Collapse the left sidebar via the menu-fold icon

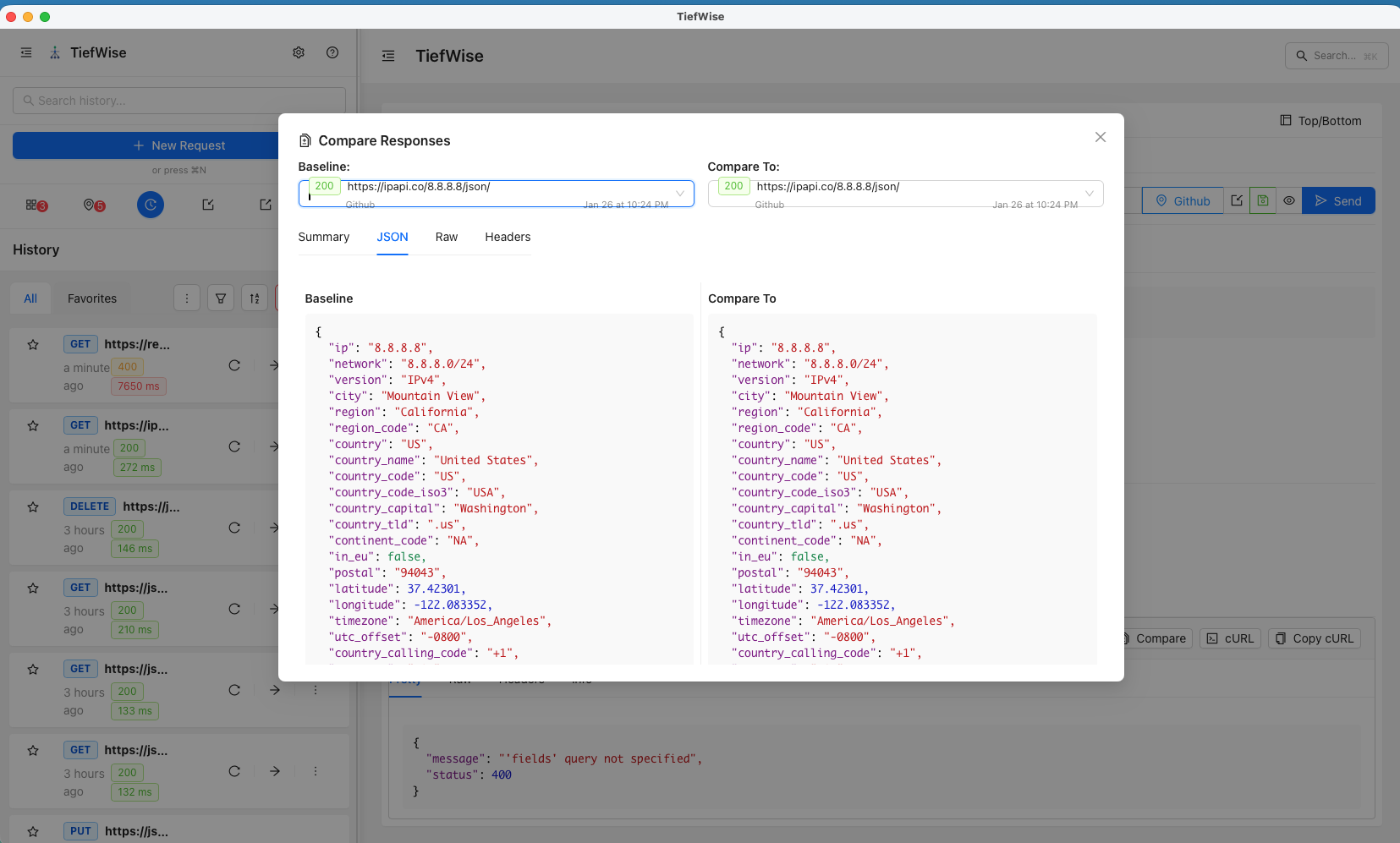tap(26, 52)
